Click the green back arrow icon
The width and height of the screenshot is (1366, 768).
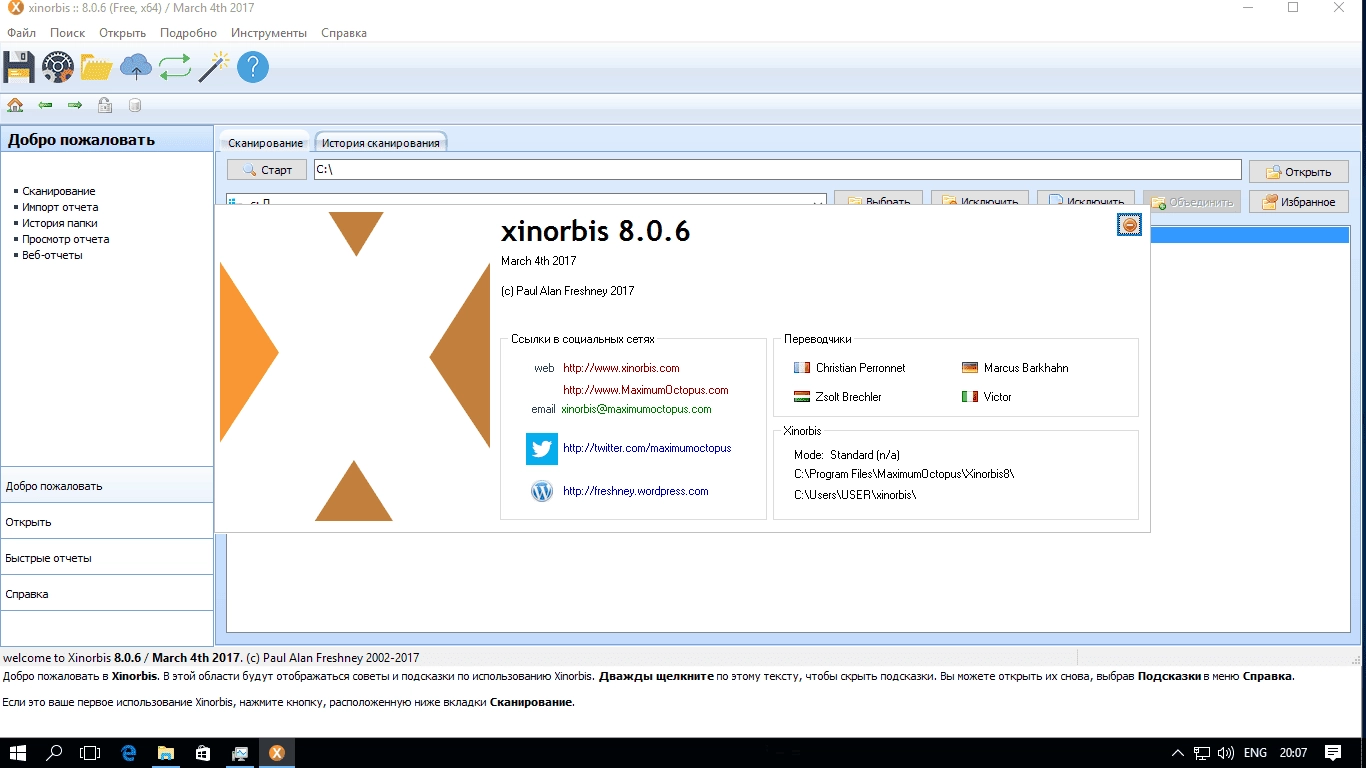tap(45, 105)
